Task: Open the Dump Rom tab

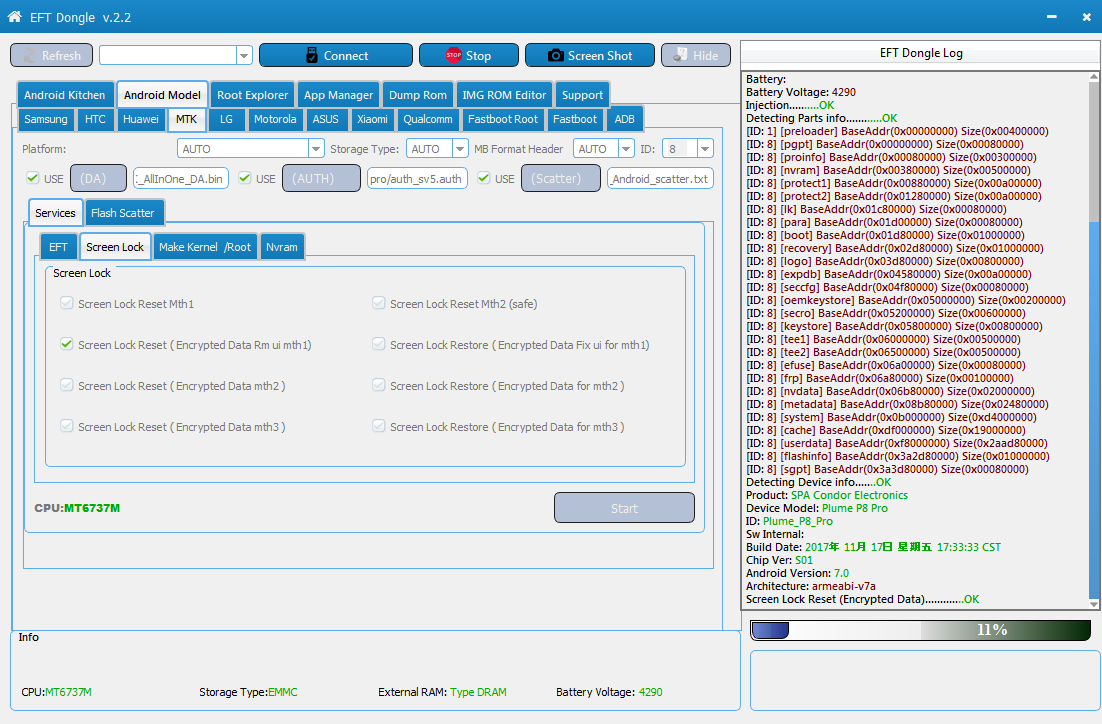Action: (x=417, y=95)
